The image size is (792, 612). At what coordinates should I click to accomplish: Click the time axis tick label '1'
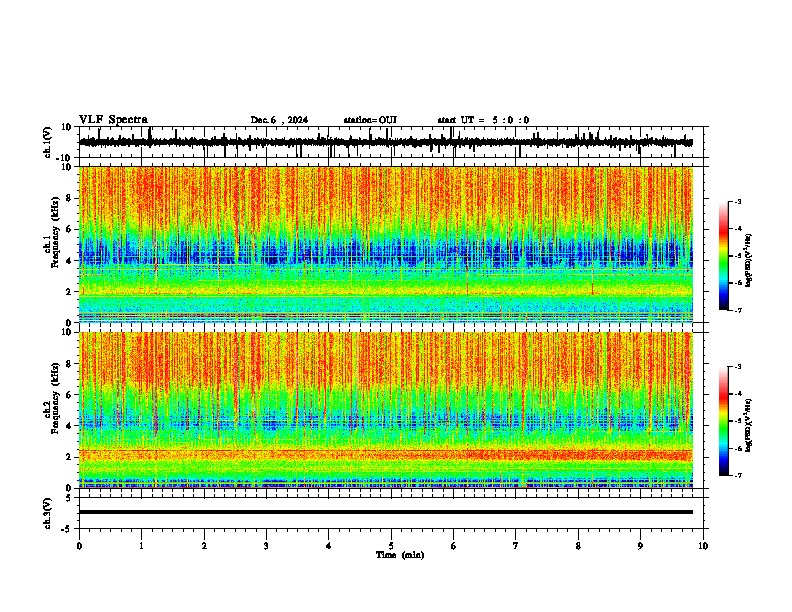pyautogui.click(x=141, y=546)
